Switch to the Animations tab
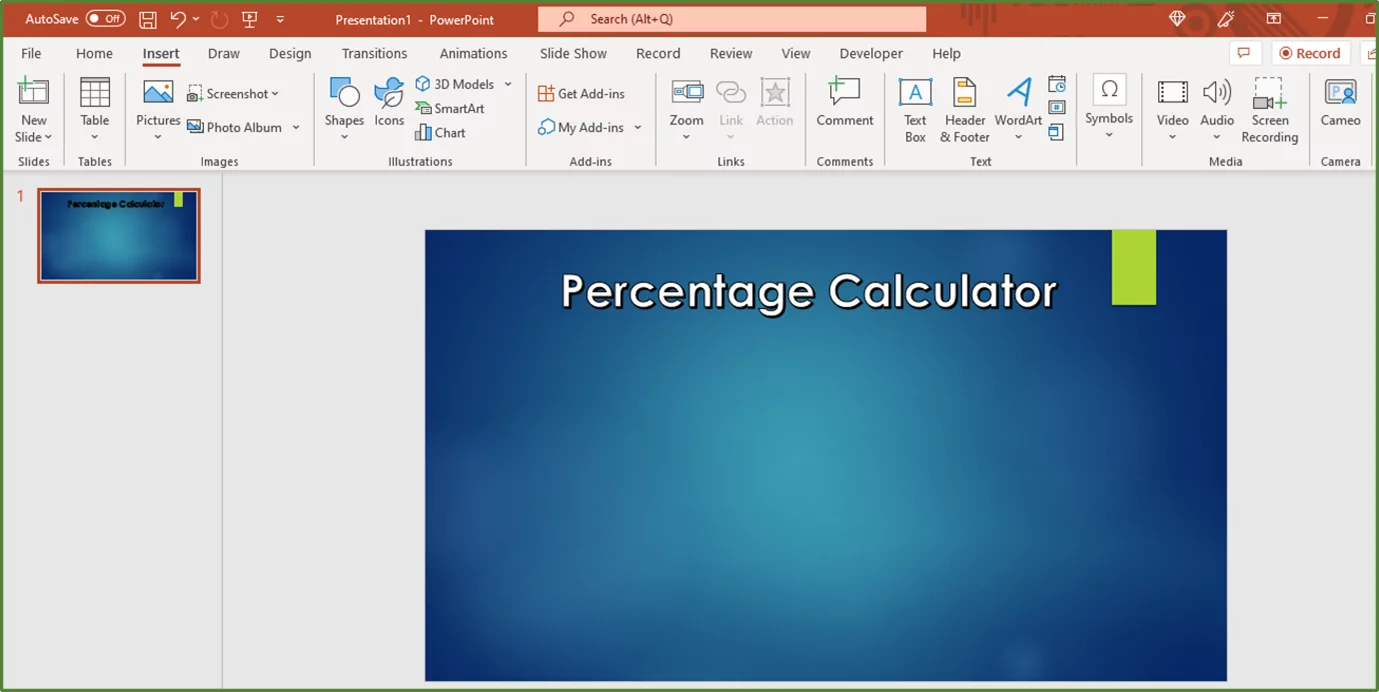The height and width of the screenshot is (692, 1379). pyautogui.click(x=473, y=53)
